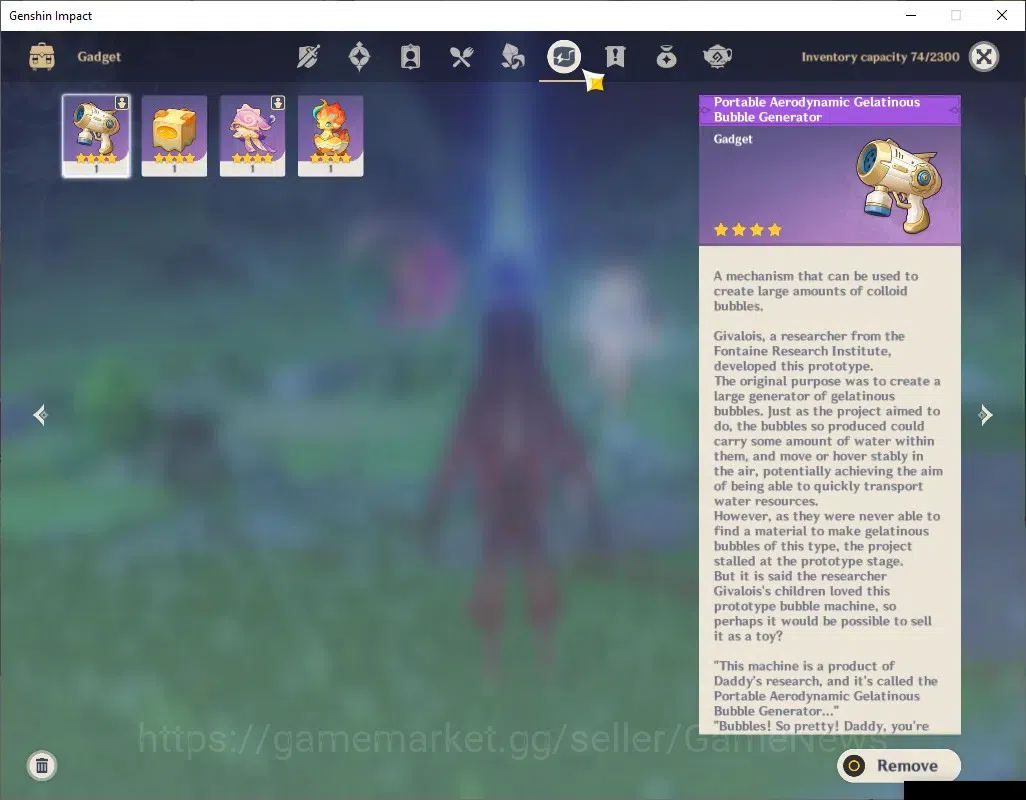Click the Gadget label in header

pos(99,57)
